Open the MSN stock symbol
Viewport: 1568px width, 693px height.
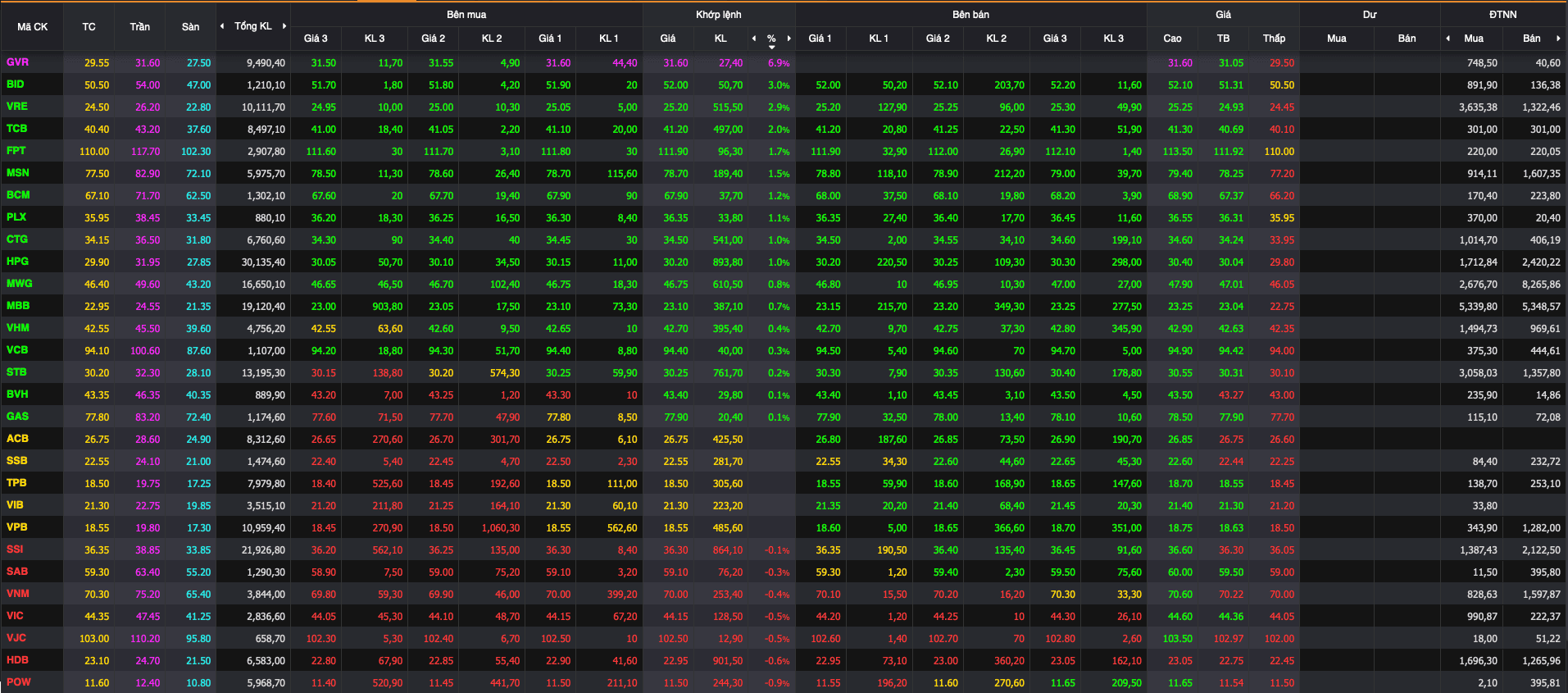tap(18, 173)
